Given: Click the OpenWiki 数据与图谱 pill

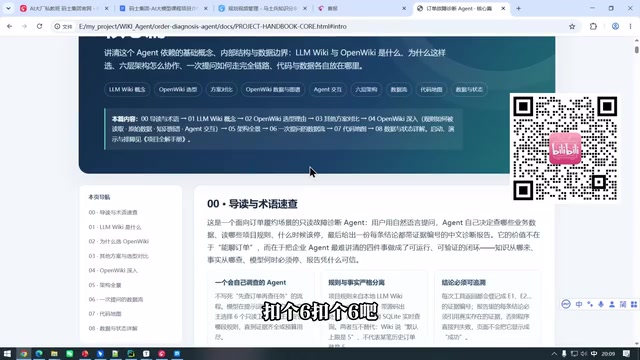Looking at the screenshot, I should (273, 89).
